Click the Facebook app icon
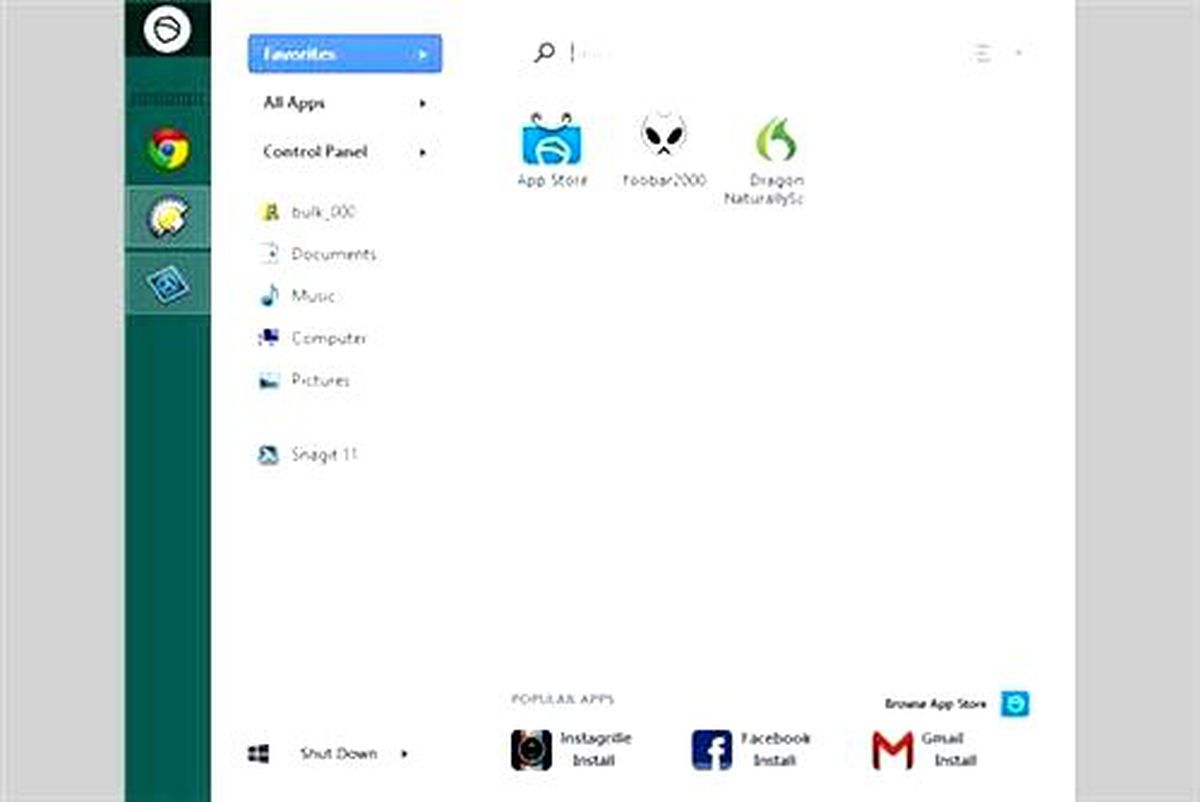This screenshot has width=1200, height=802. click(711, 750)
